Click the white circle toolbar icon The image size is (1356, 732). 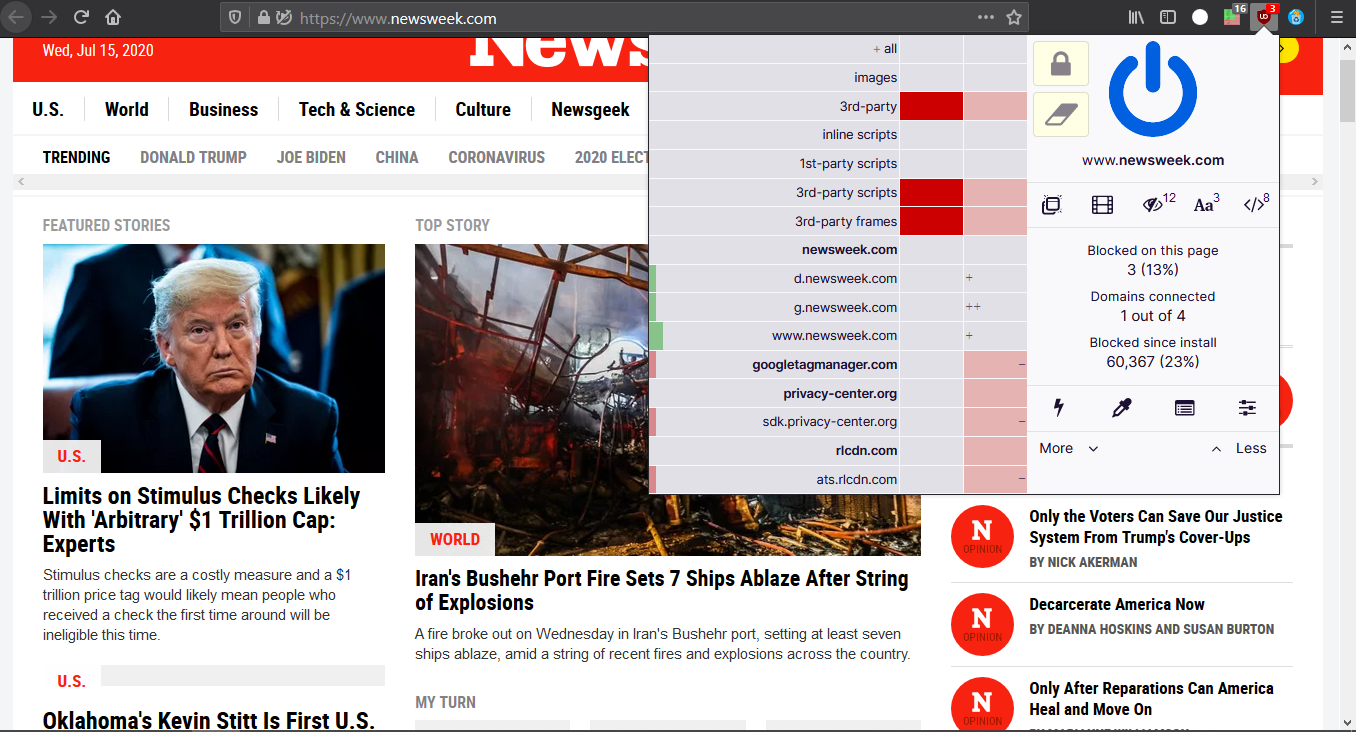point(1200,17)
